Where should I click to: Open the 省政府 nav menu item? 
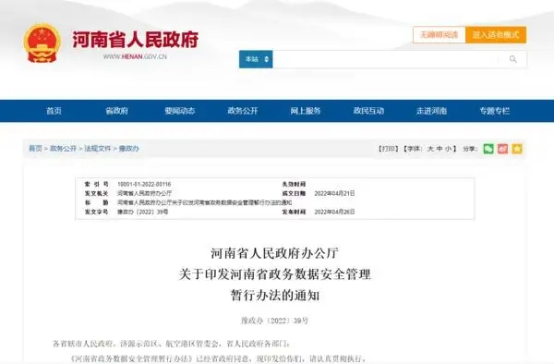[x=117, y=111]
